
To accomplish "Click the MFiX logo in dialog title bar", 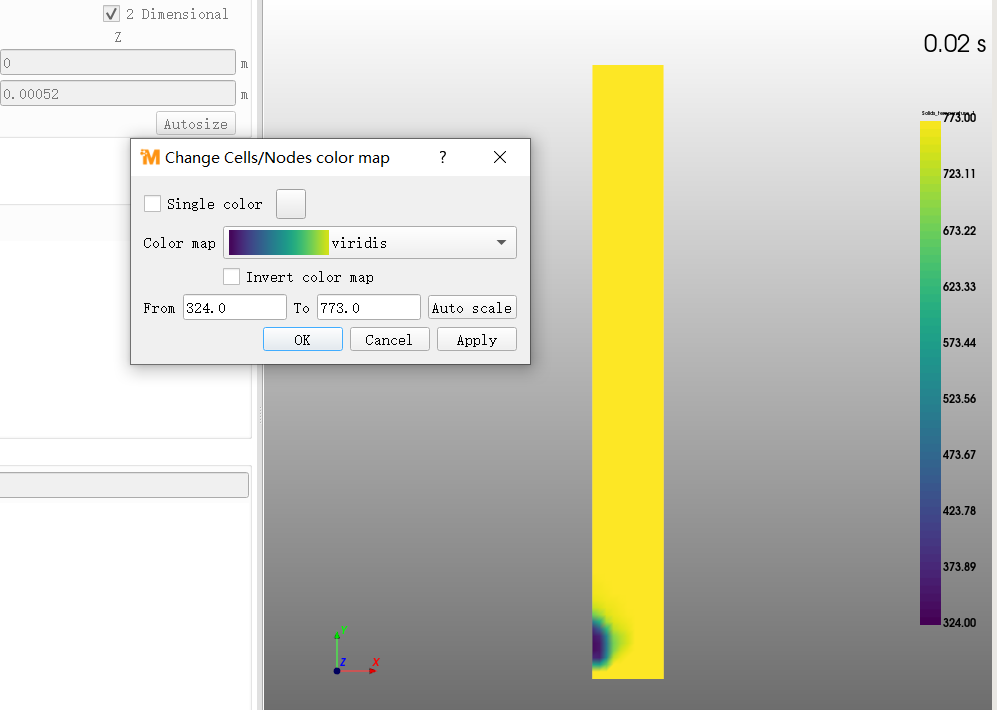I will [x=150, y=157].
